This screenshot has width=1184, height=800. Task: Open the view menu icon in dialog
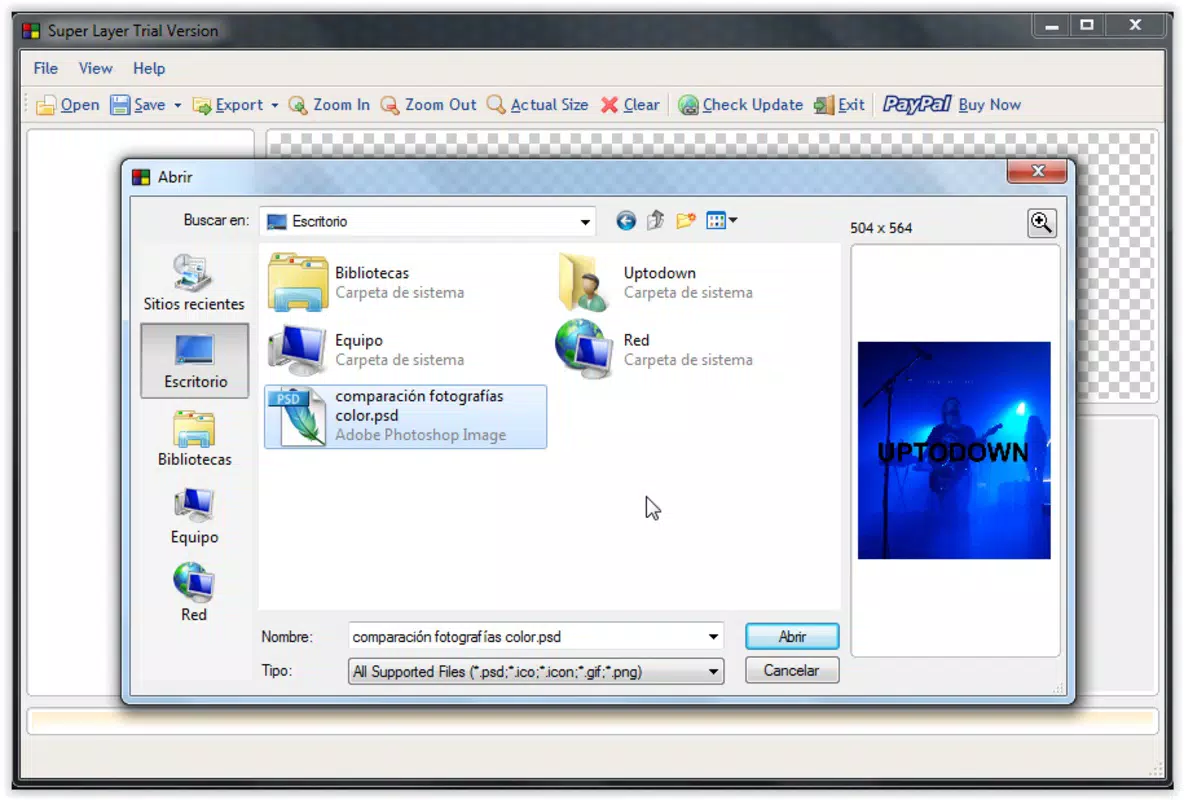721,221
